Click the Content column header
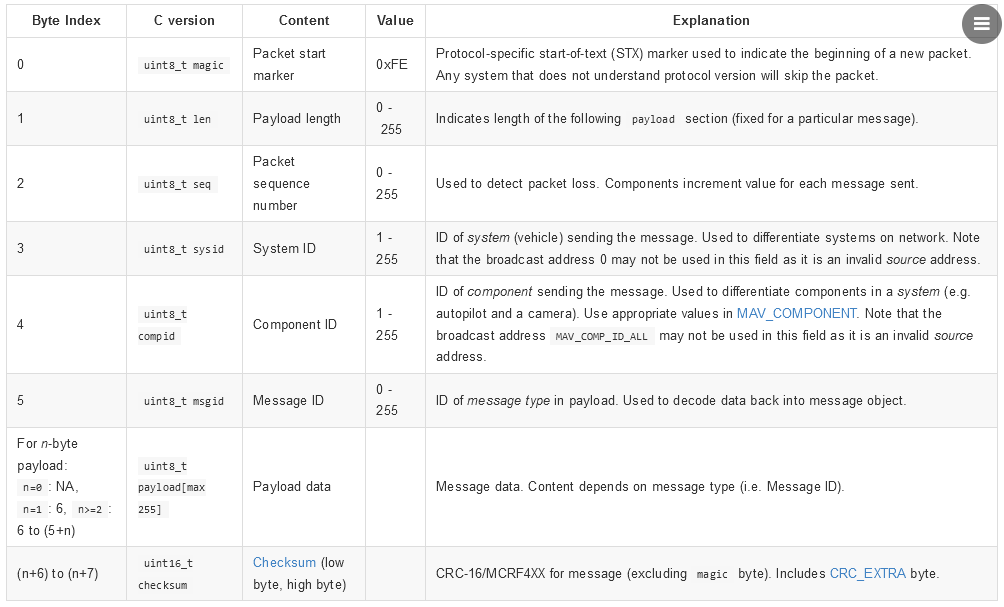1004x607 pixels. [303, 20]
